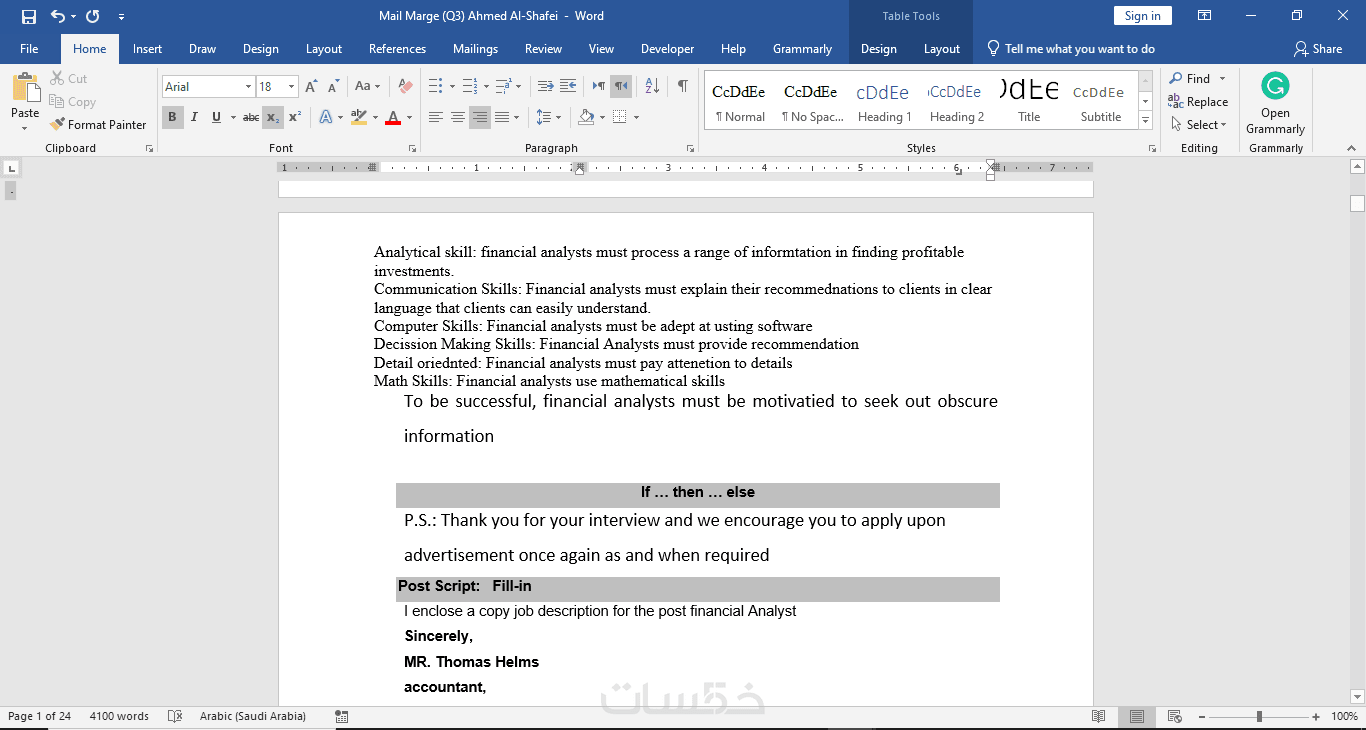Click the Tell me what you want search box
The width and height of the screenshot is (1366, 730).
1070,49
